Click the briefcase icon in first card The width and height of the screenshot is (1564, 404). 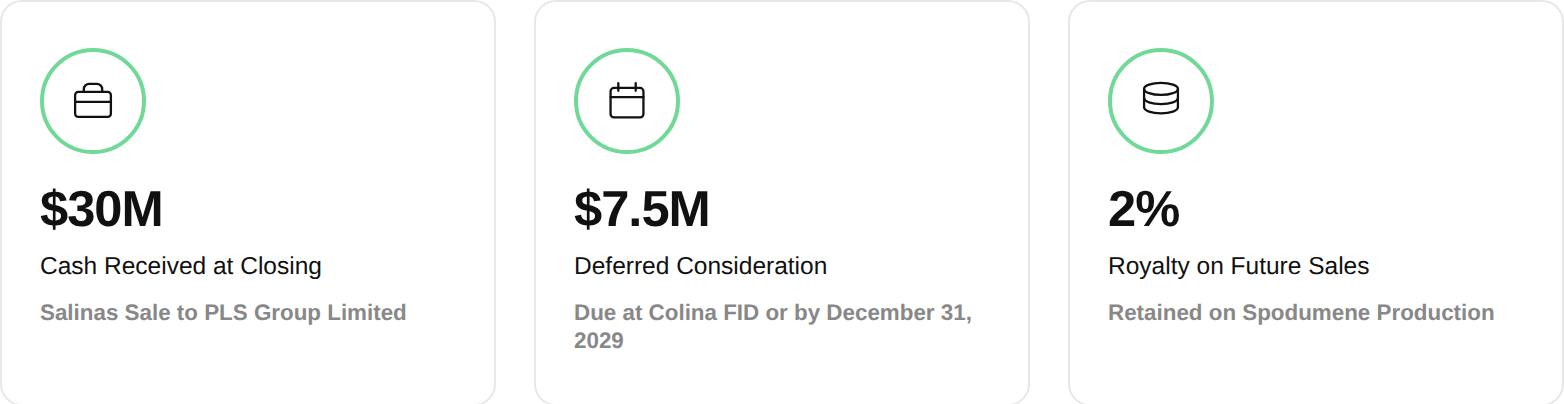tap(93, 101)
